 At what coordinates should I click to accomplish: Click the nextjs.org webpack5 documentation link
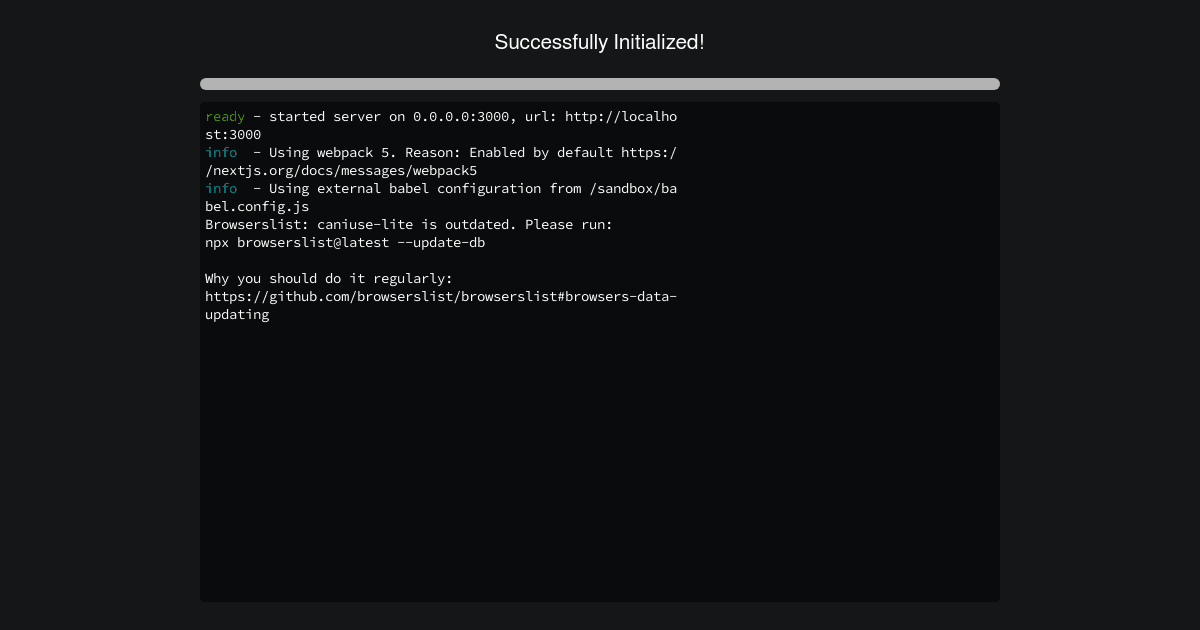click(340, 170)
